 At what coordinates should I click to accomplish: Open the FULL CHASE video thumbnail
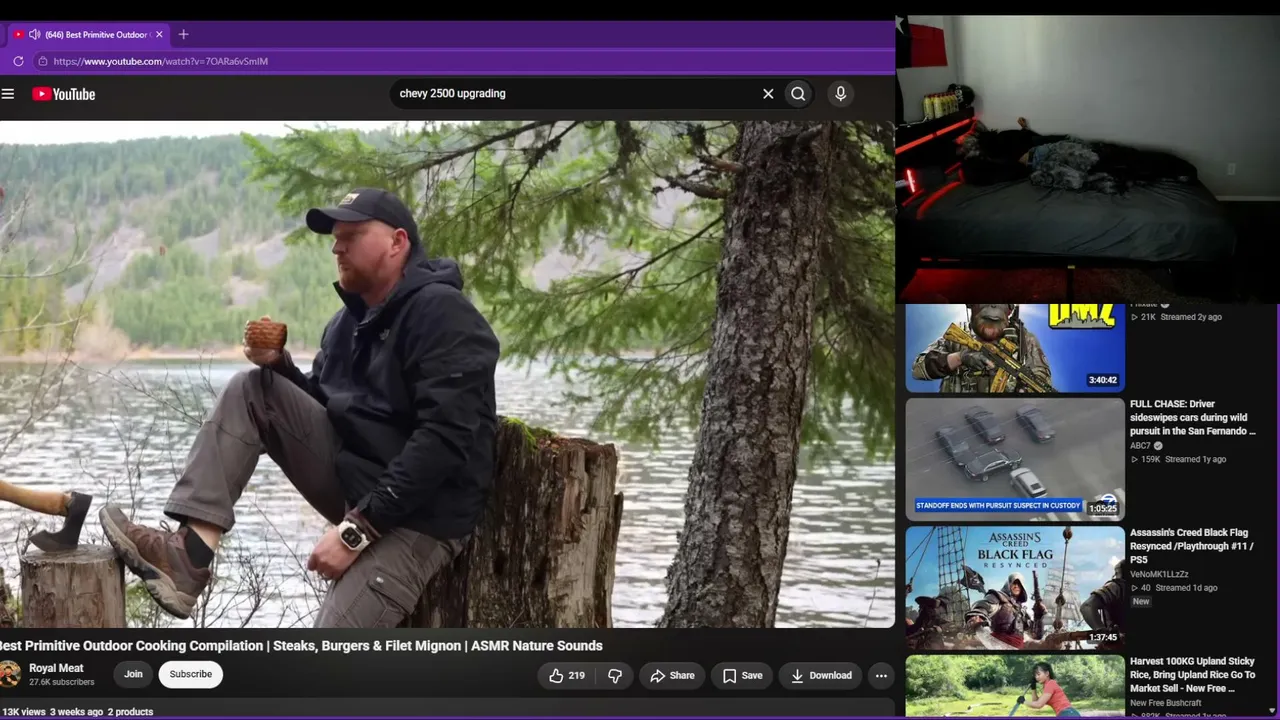click(x=1015, y=460)
